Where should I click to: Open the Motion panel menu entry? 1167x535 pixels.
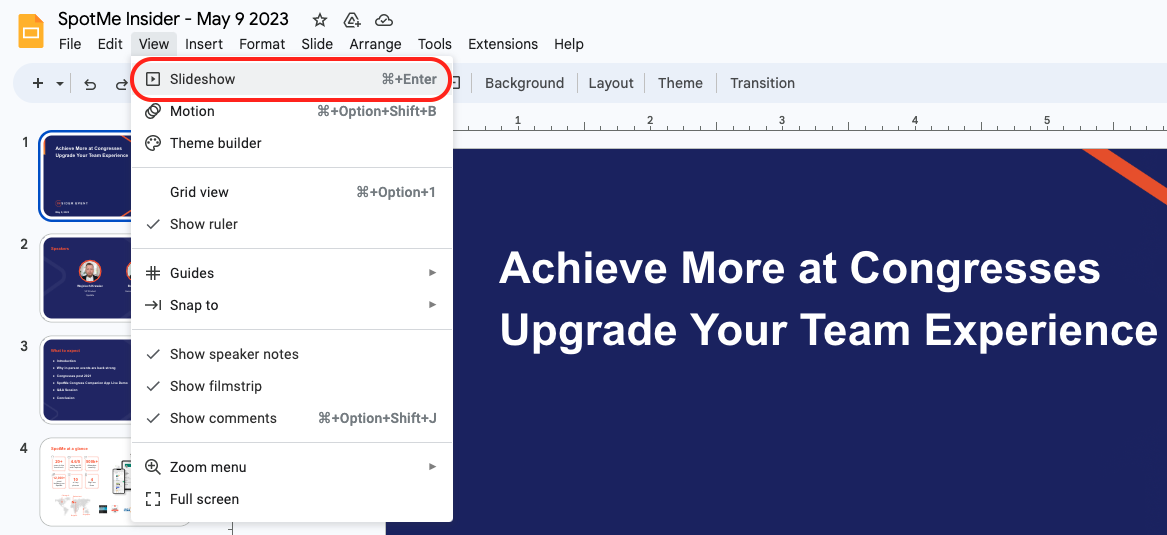[291, 111]
